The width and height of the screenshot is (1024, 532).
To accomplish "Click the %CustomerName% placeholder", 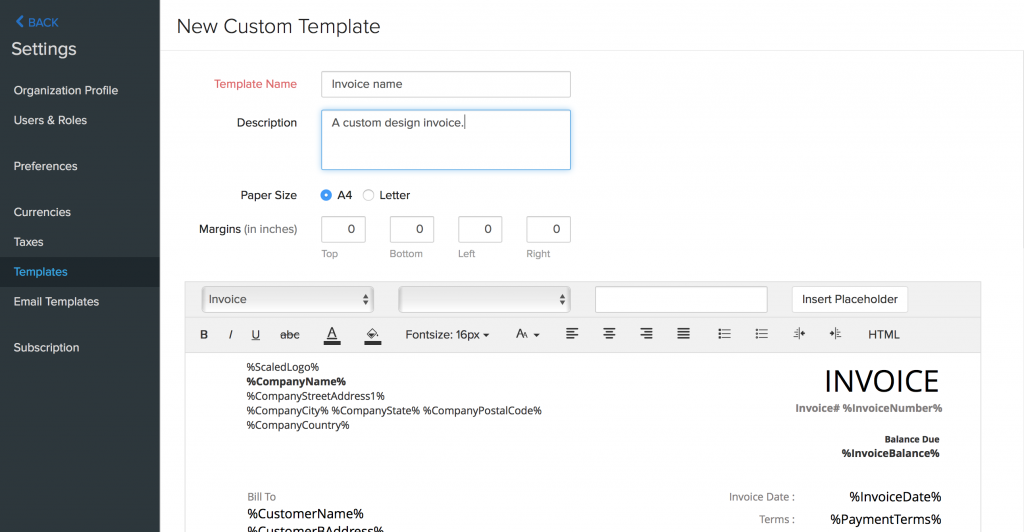I will (x=306, y=514).
